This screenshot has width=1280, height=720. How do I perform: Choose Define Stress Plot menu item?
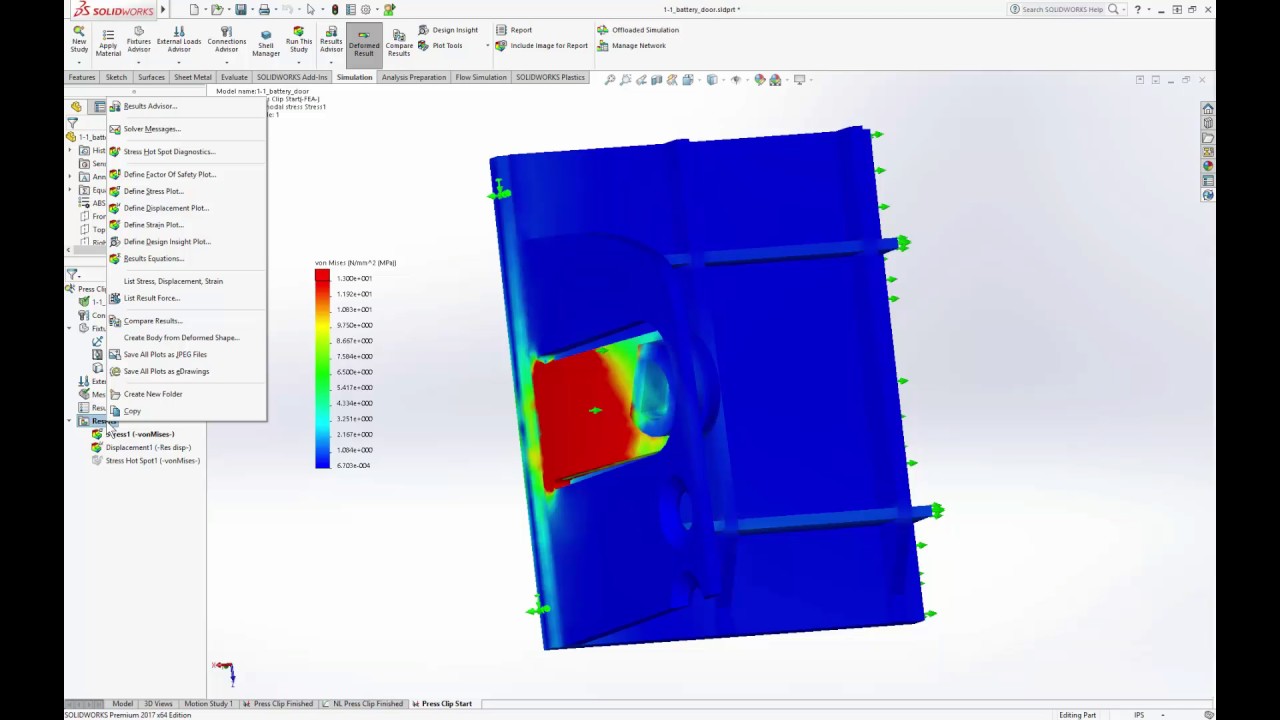[153, 191]
